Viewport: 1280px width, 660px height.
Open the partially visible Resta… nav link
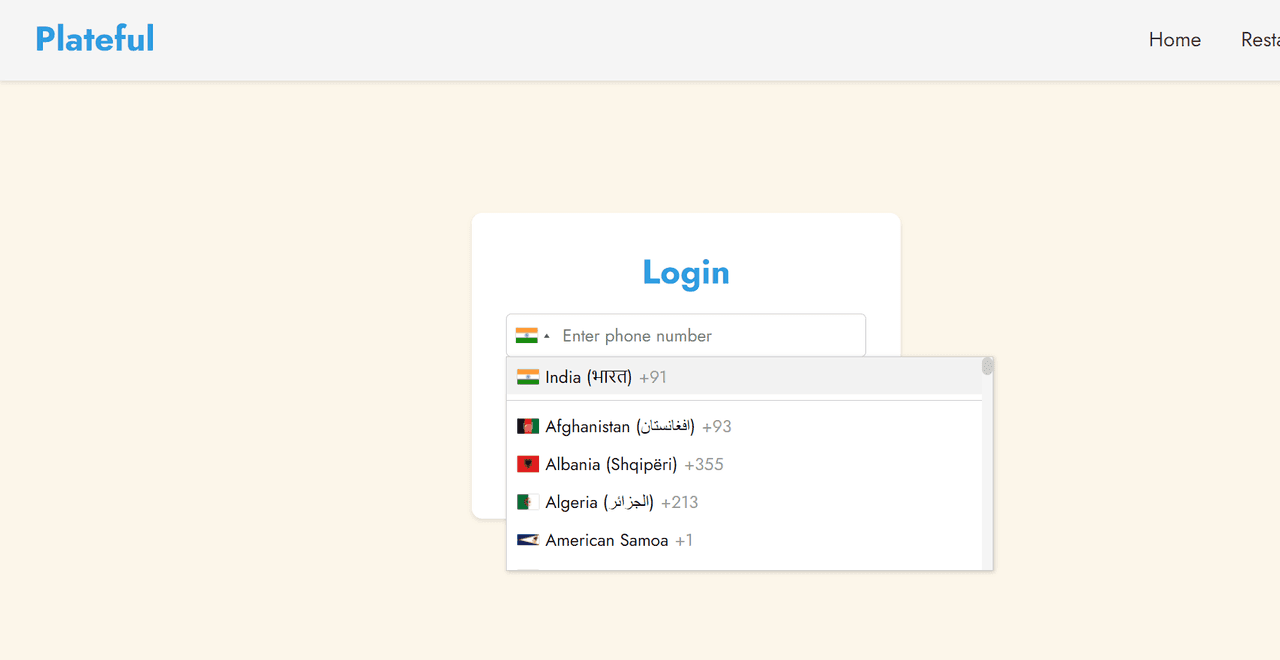tap(1260, 40)
